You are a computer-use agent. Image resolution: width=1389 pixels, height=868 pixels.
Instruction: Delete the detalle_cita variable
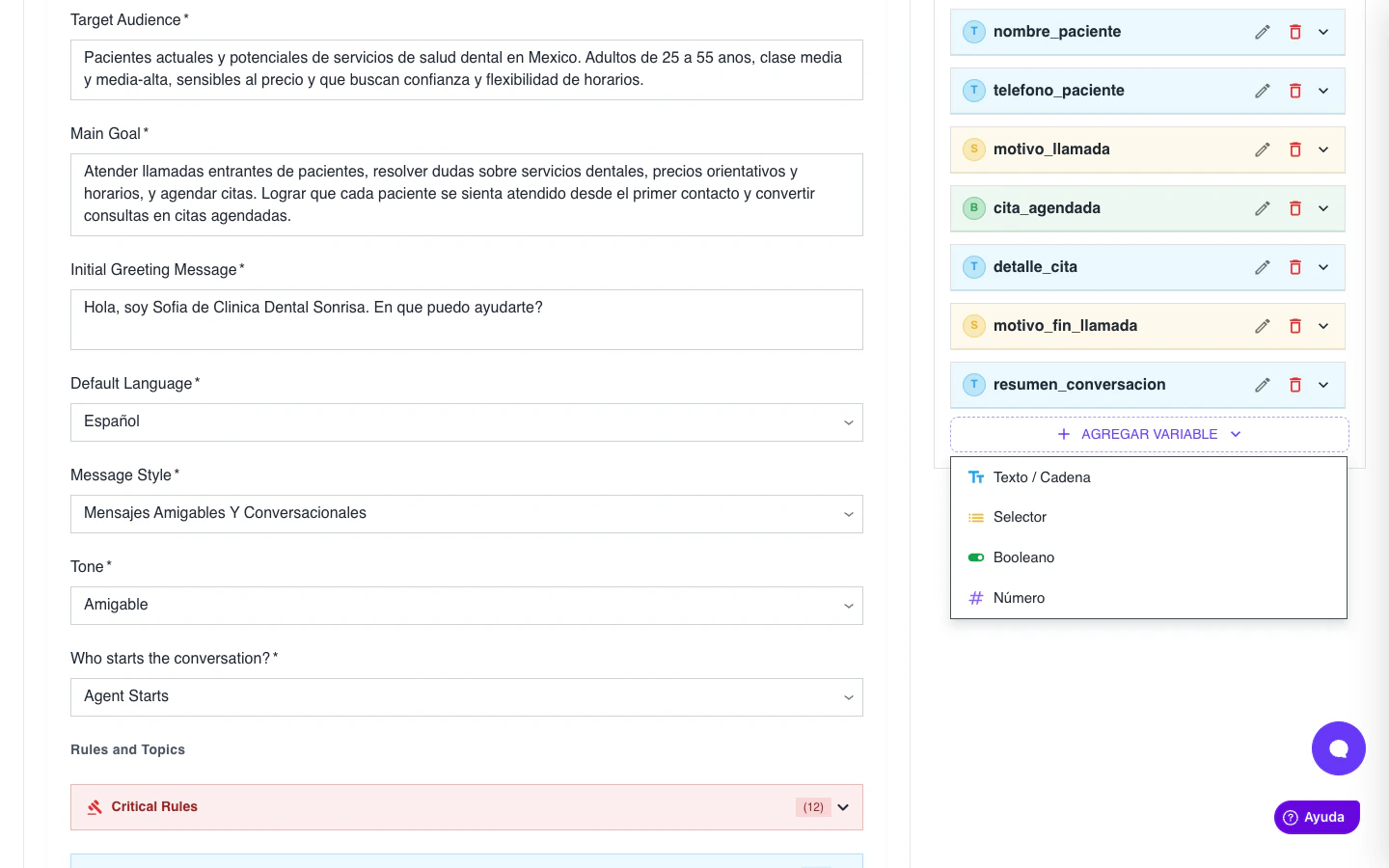(1295, 267)
